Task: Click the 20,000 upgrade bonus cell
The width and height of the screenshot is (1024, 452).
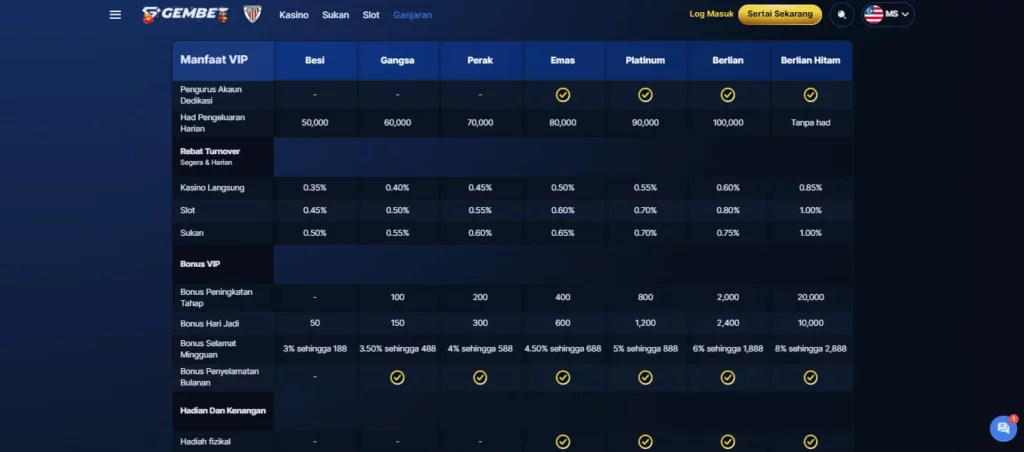Action: tap(810, 297)
